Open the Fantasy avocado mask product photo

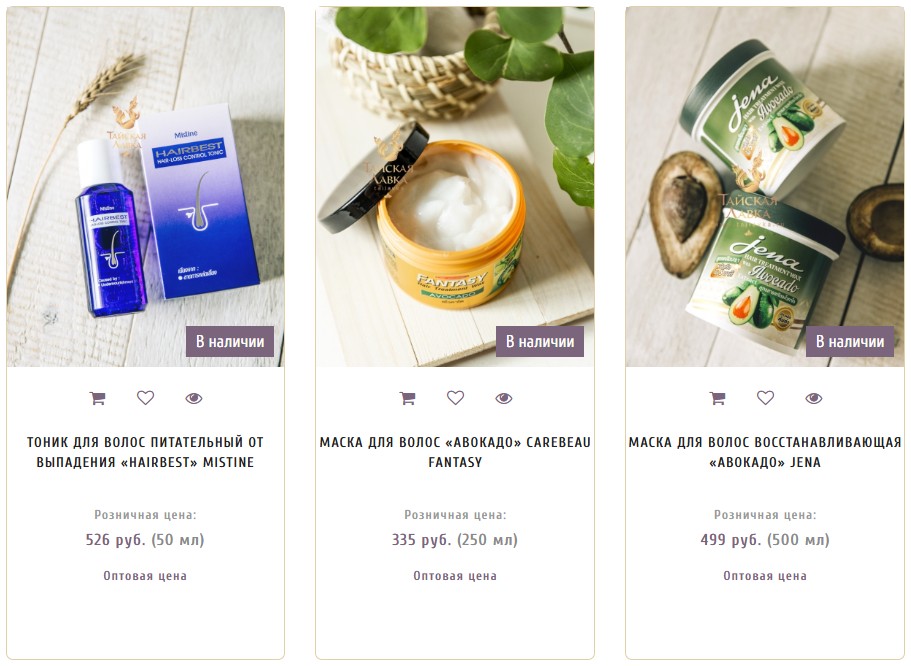pos(455,187)
